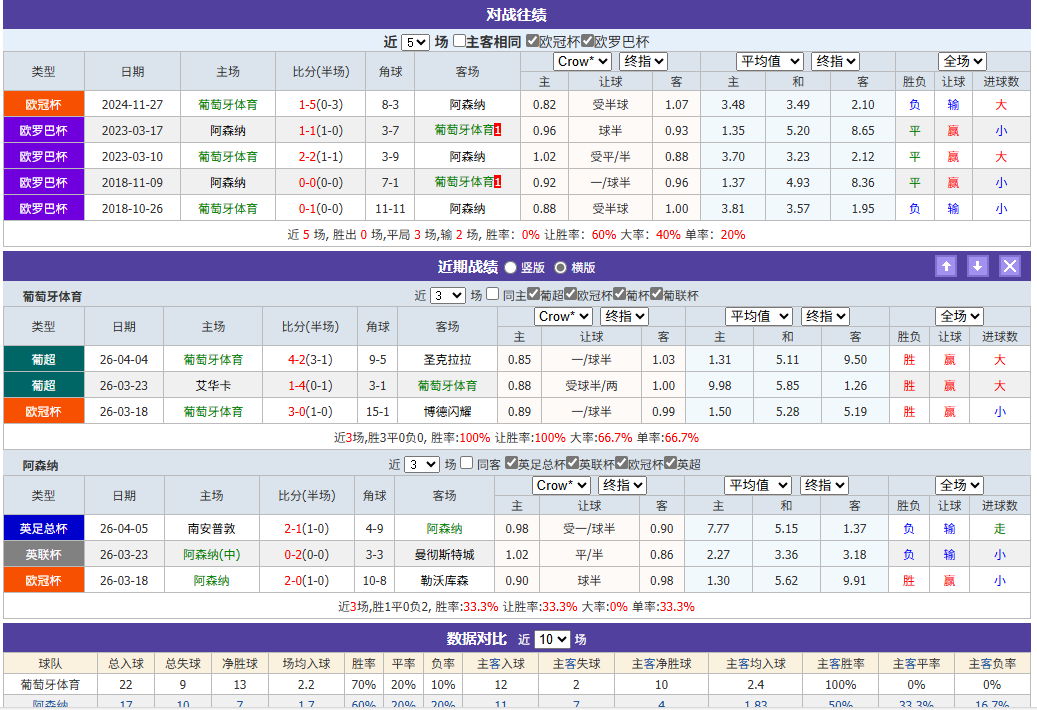Select the 竖版 radio button
1037x710 pixels.
click(510, 266)
